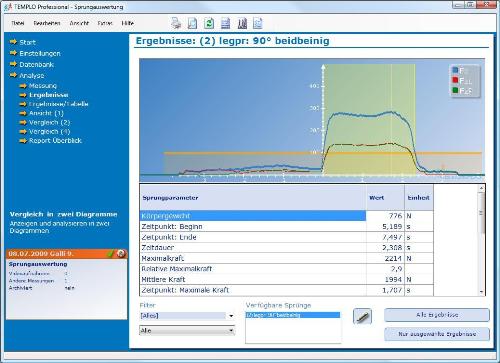Open the Datei menu
500x363 pixels.
click(18, 23)
